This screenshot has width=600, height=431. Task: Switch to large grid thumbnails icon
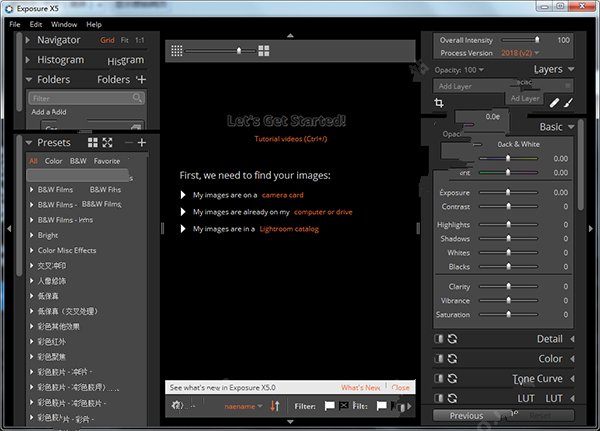(264, 51)
